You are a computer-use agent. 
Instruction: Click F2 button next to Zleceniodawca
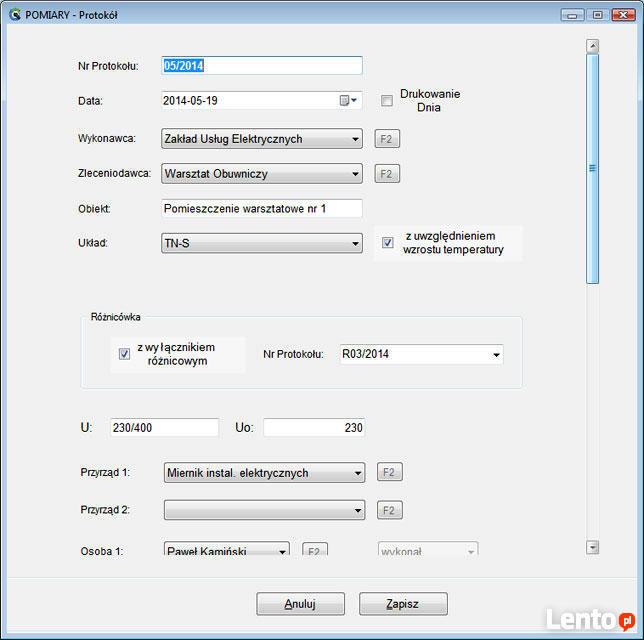point(387,173)
